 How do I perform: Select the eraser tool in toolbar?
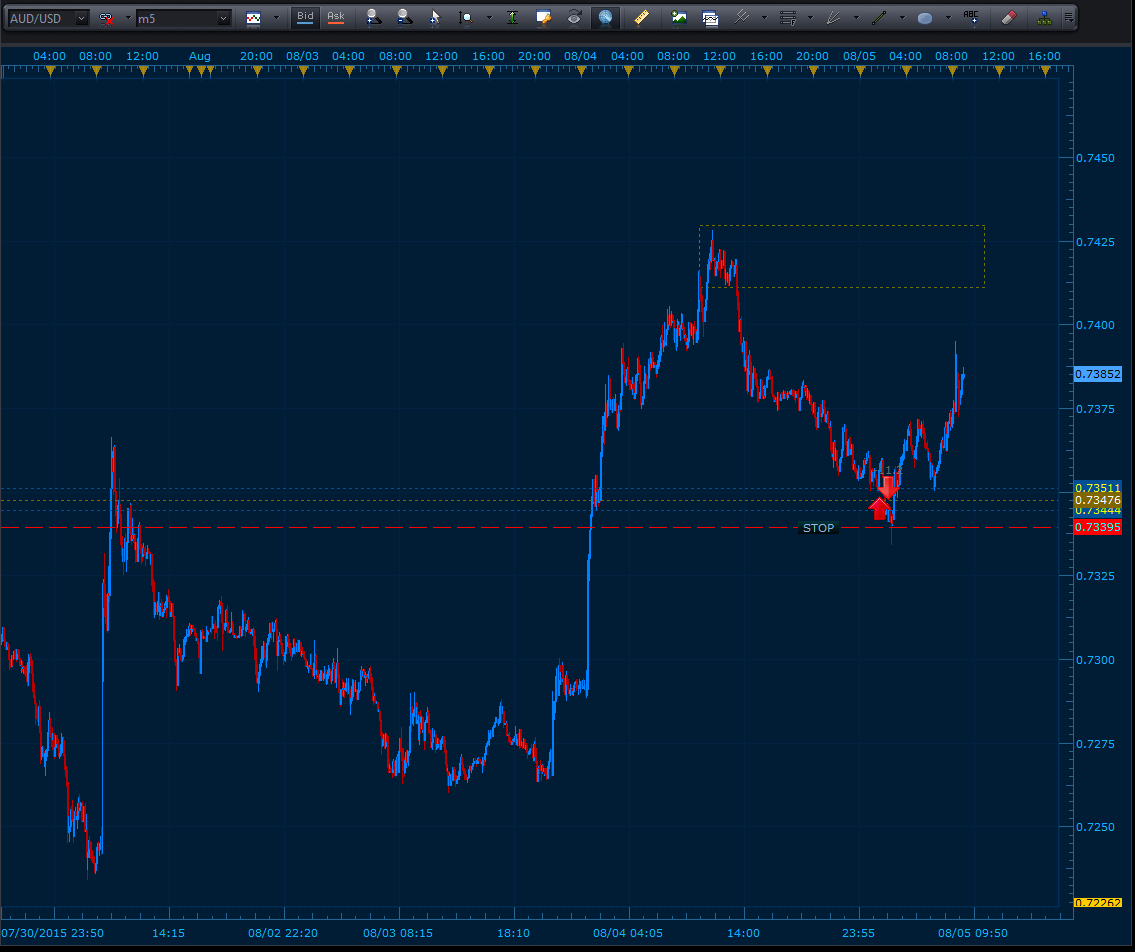tap(1008, 17)
